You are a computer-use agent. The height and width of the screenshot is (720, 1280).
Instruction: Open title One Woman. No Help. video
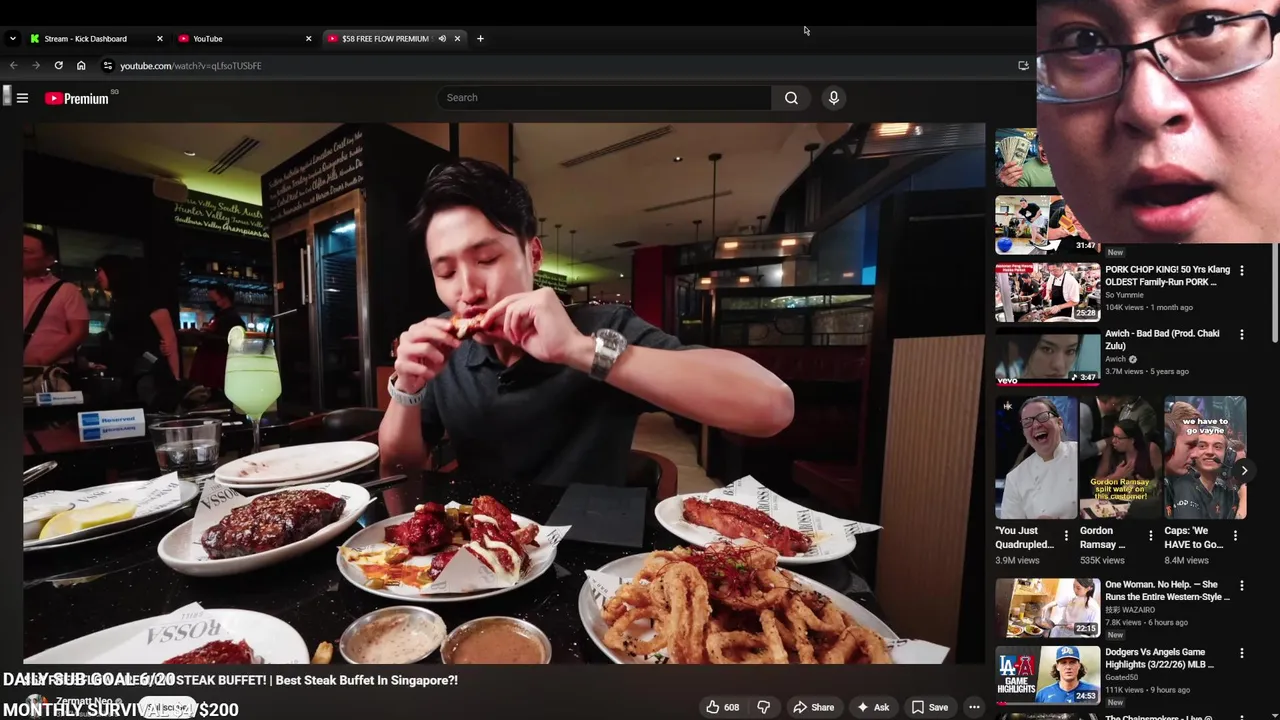tap(1167, 591)
